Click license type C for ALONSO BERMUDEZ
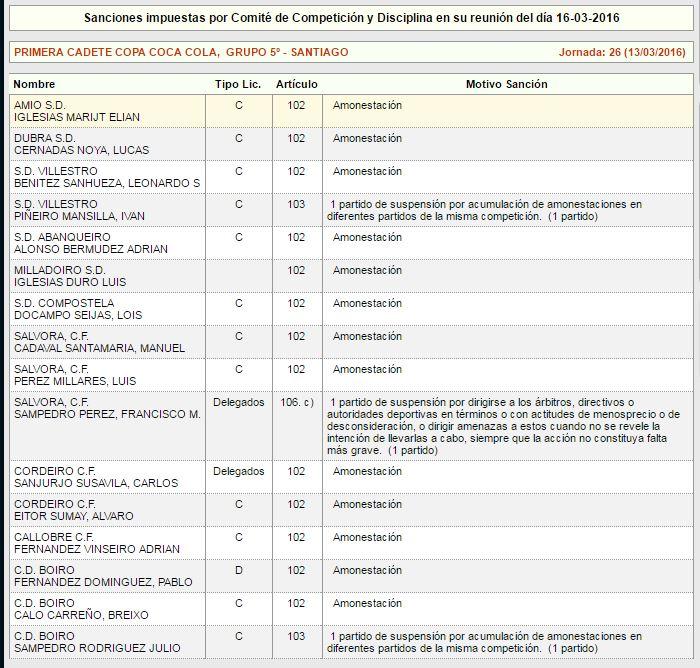This screenshot has height=668, width=700. pyautogui.click(x=239, y=238)
